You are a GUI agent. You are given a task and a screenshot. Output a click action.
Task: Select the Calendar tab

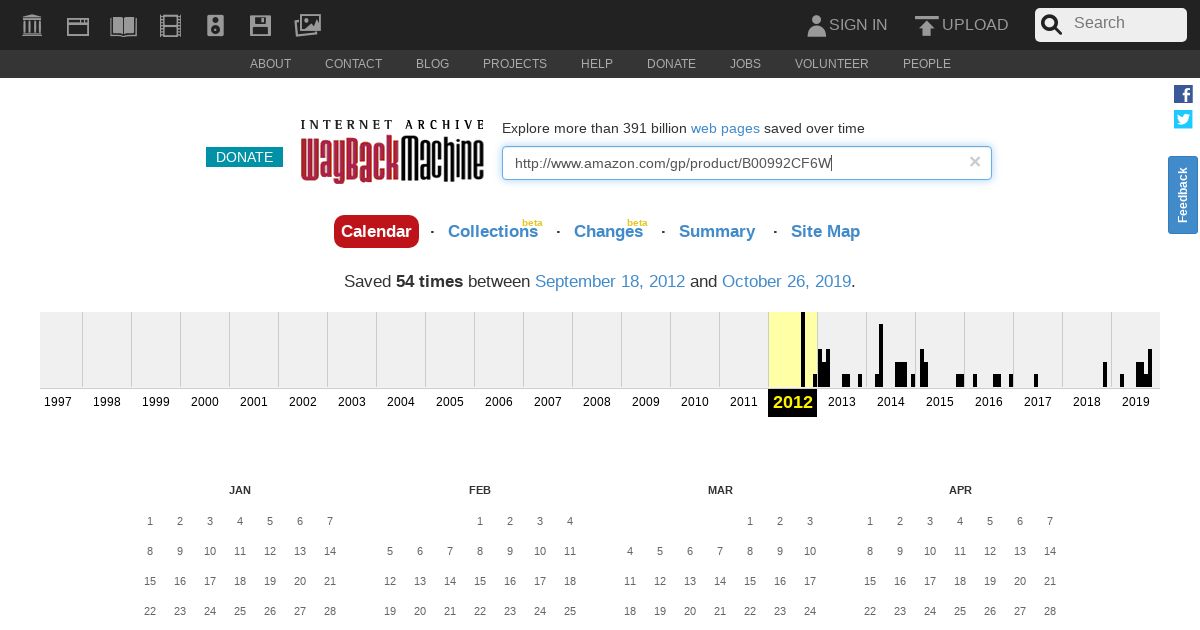tap(376, 231)
